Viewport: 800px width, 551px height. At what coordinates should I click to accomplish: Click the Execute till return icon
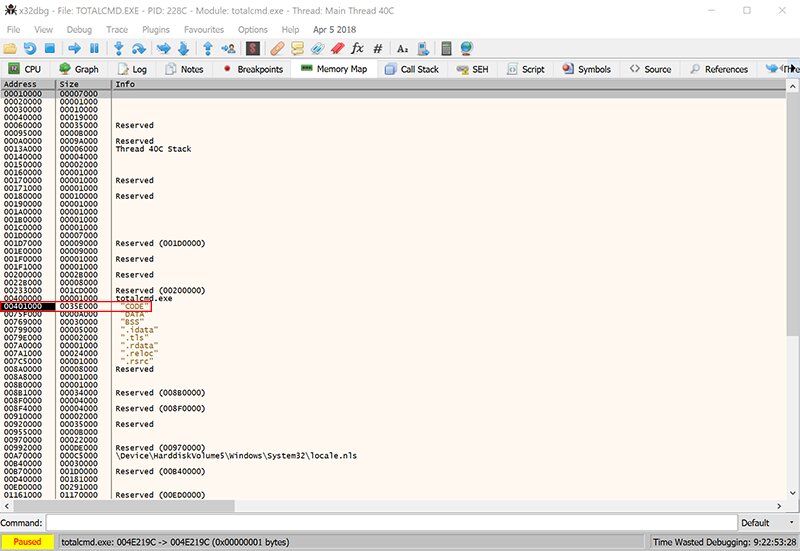[208, 48]
